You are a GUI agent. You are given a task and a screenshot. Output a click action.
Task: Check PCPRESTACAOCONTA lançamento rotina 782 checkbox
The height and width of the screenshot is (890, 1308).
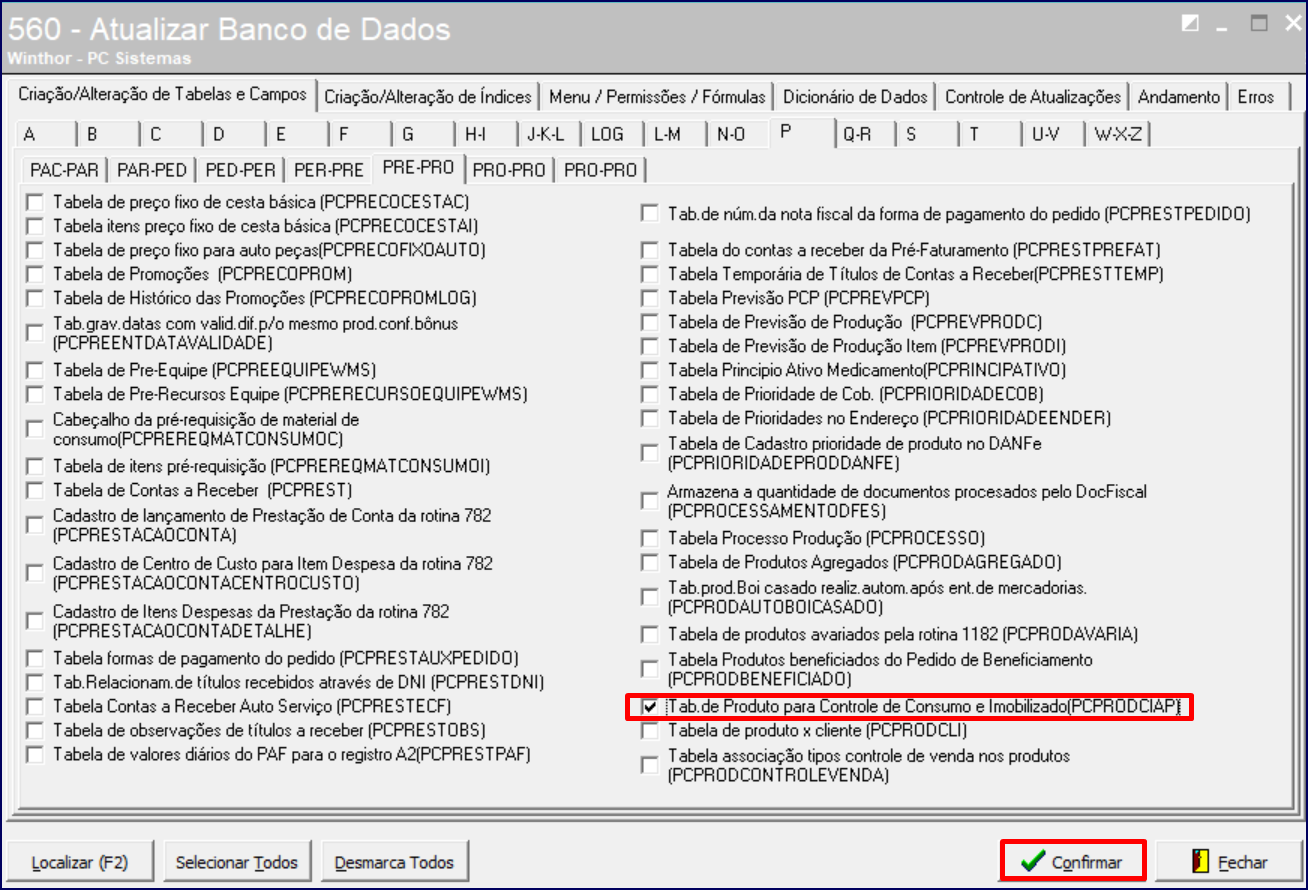click(x=36, y=525)
